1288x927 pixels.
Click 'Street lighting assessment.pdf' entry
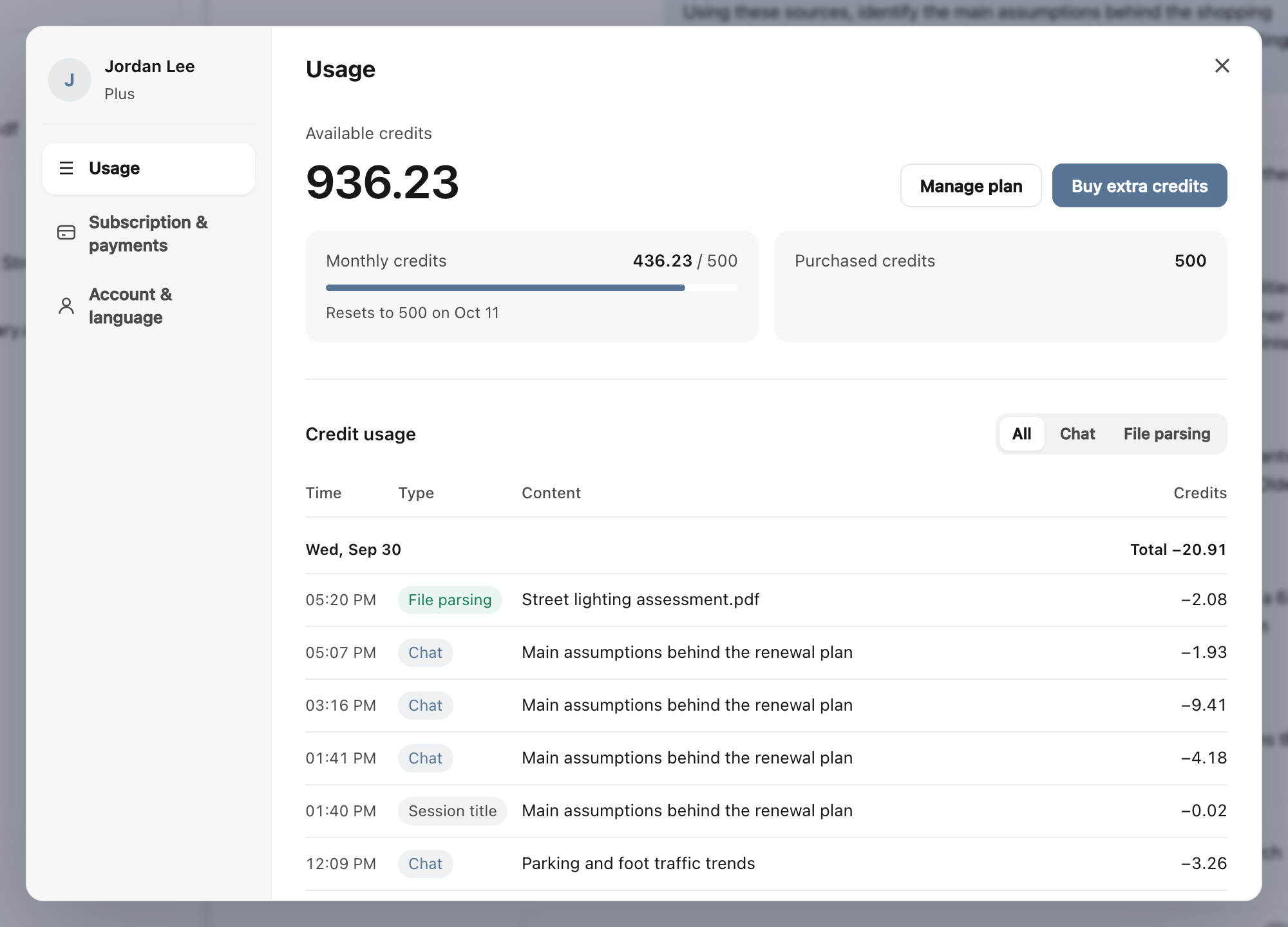click(x=640, y=599)
